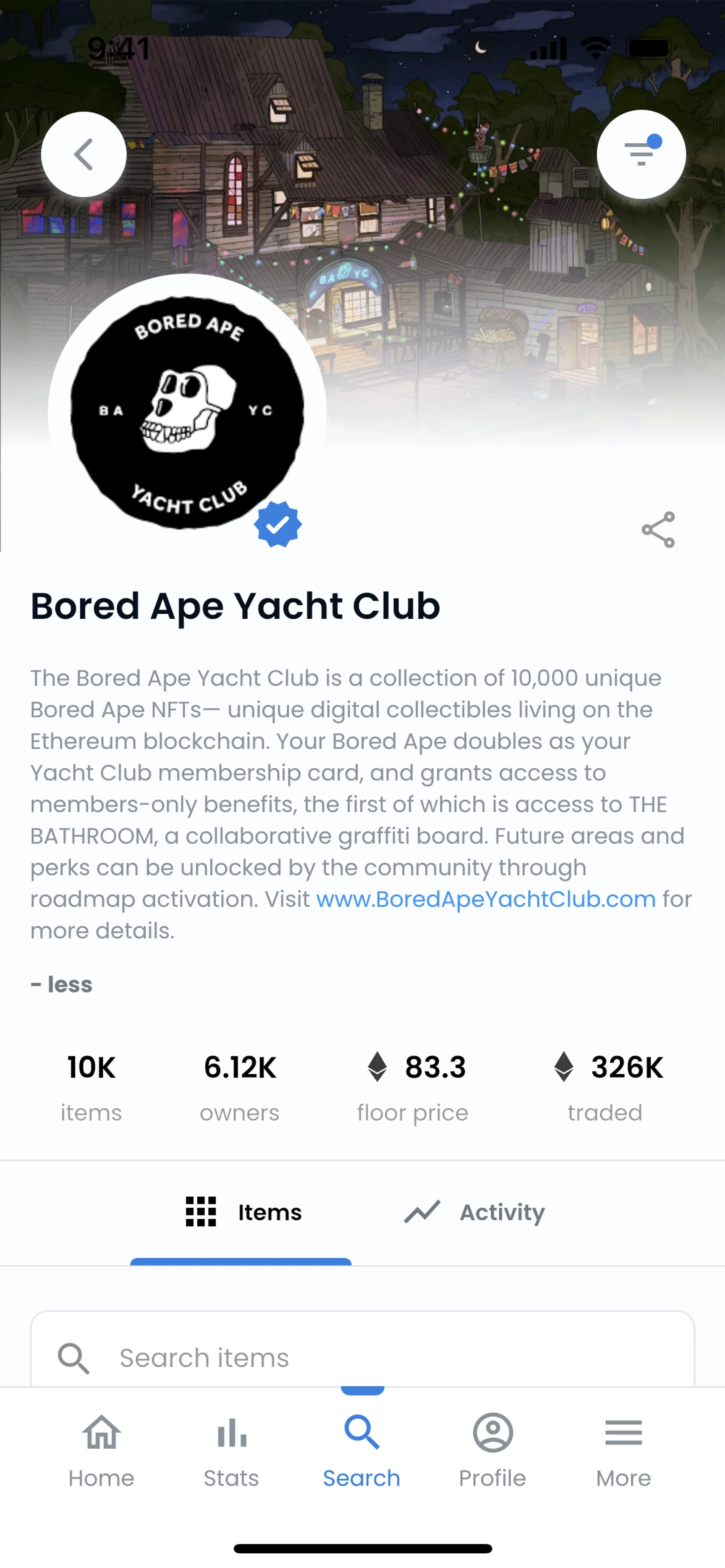The height and width of the screenshot is (1568, 725).
Task: Tap the Search tab in bottom bar
Action: pyautogui.click(x=362, y=1451)
